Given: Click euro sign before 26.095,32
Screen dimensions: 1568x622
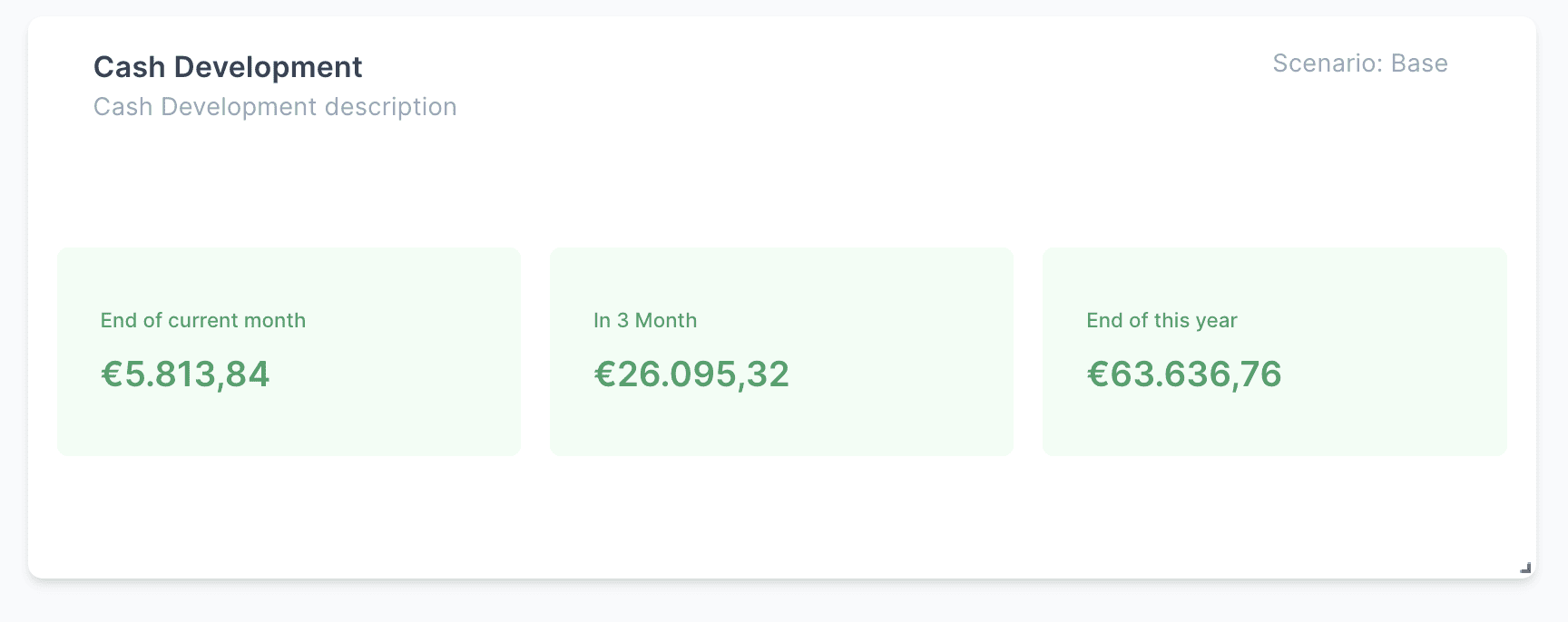Looking at the screenshot, I should [x=604, y=374].
